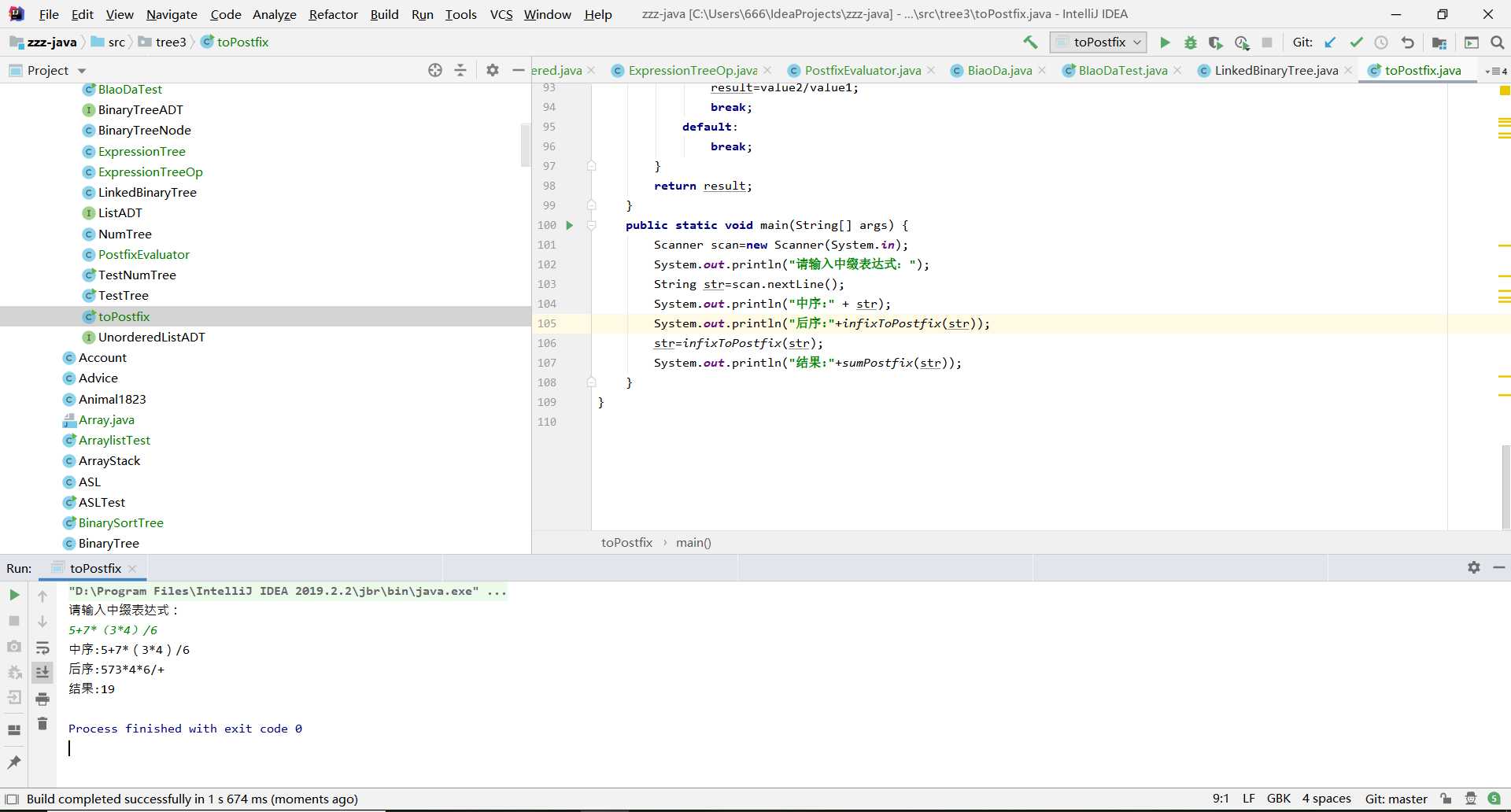This screenshot has width=1511, height=812.
Task: Click the Build project hammer icon
Action: [1030, 42]
